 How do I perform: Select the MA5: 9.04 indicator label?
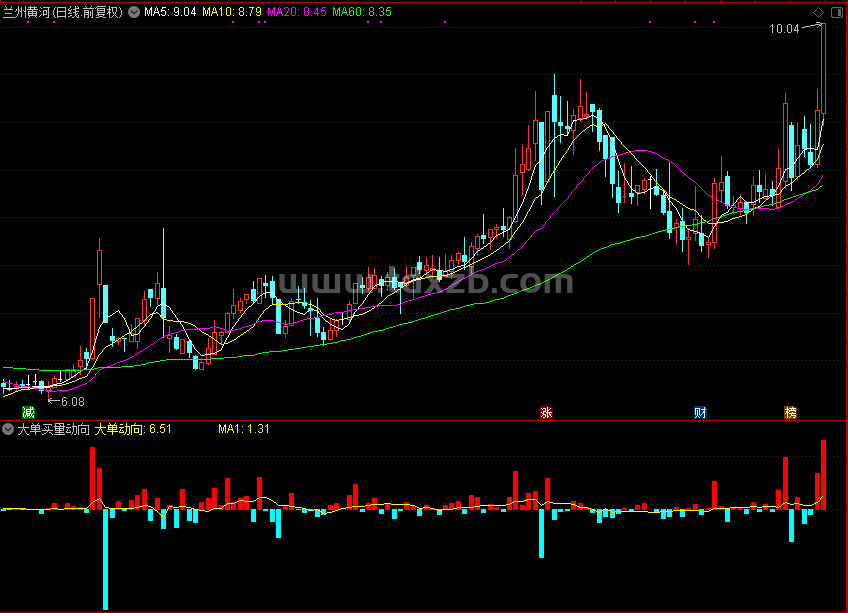point(170,12)
